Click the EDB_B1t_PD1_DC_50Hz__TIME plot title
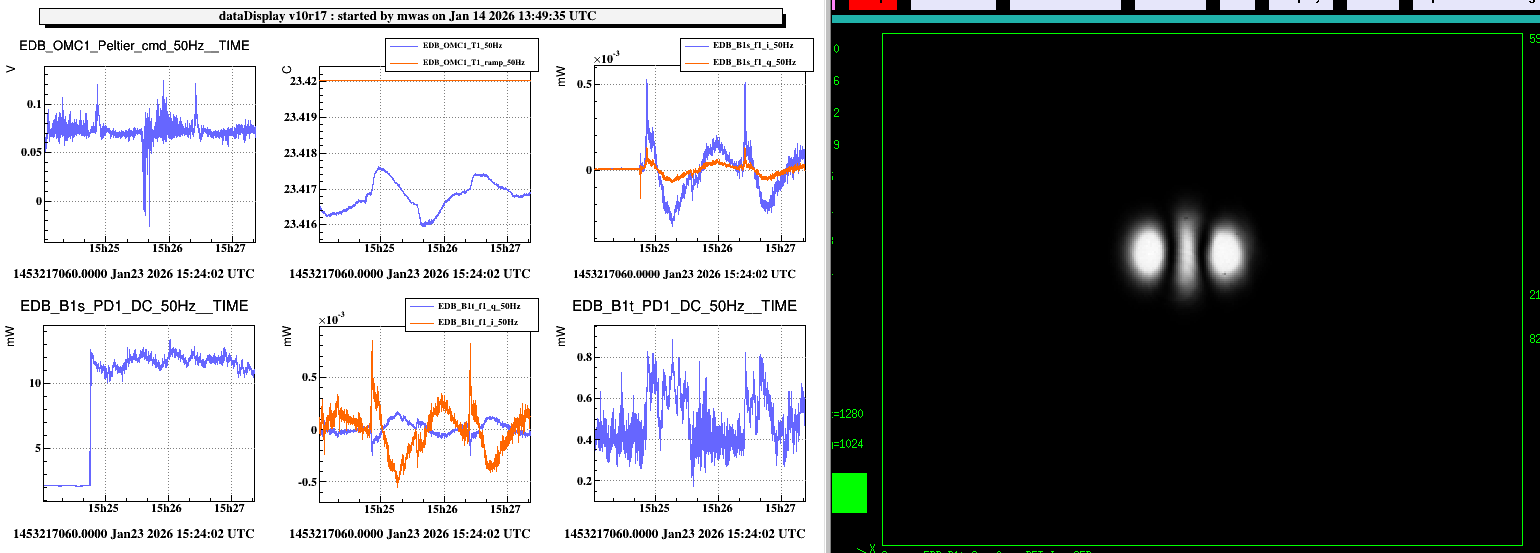This screenshot has width=1540, height=553. 684,306
